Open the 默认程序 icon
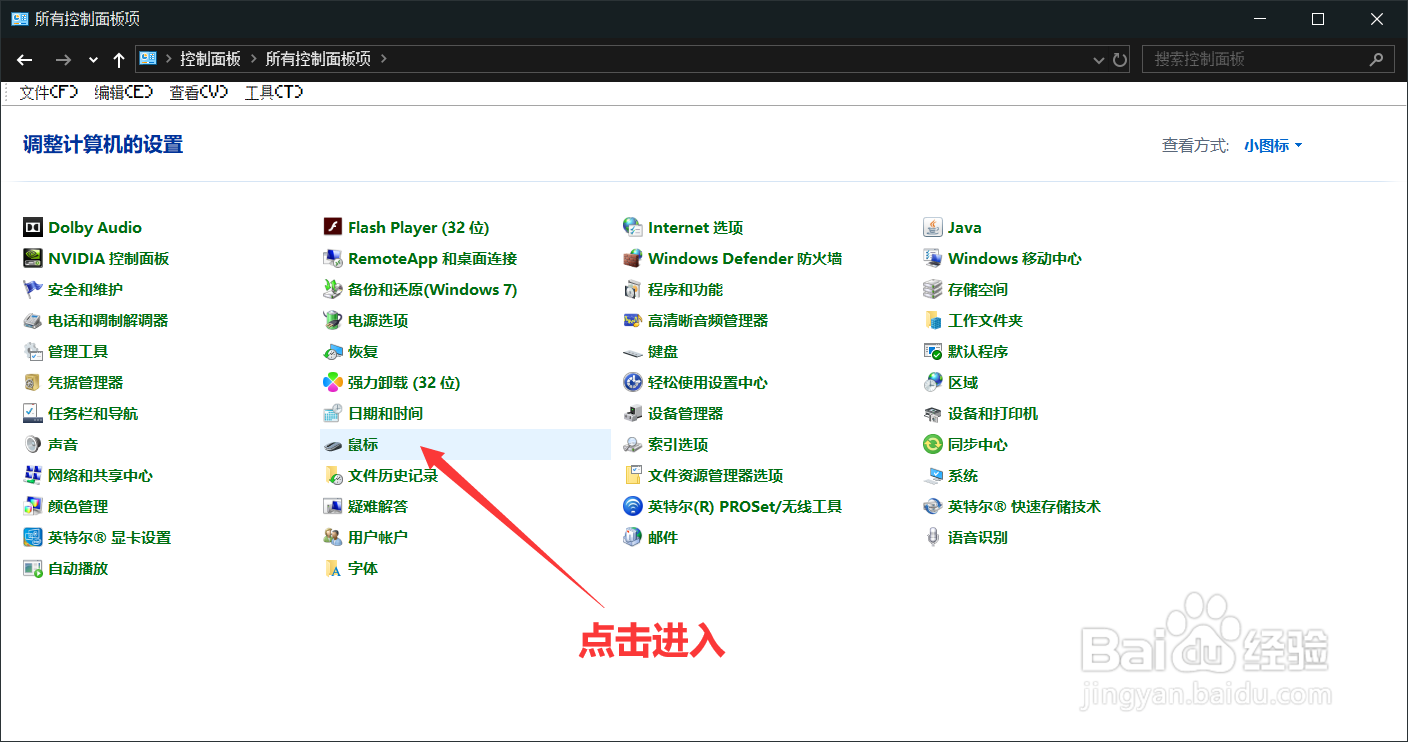The height and width of the screenshot is (742, 1408). [x=932, y=351]
